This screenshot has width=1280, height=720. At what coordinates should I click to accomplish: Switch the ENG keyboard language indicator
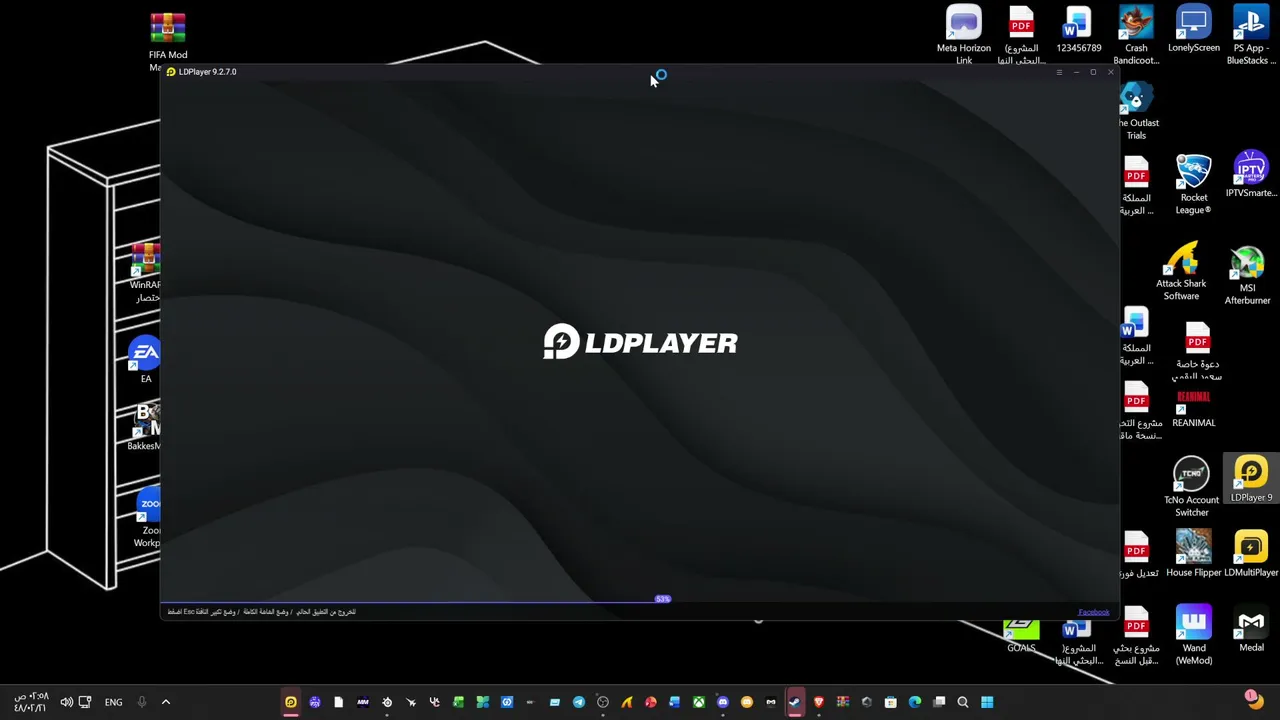point(114,702)
